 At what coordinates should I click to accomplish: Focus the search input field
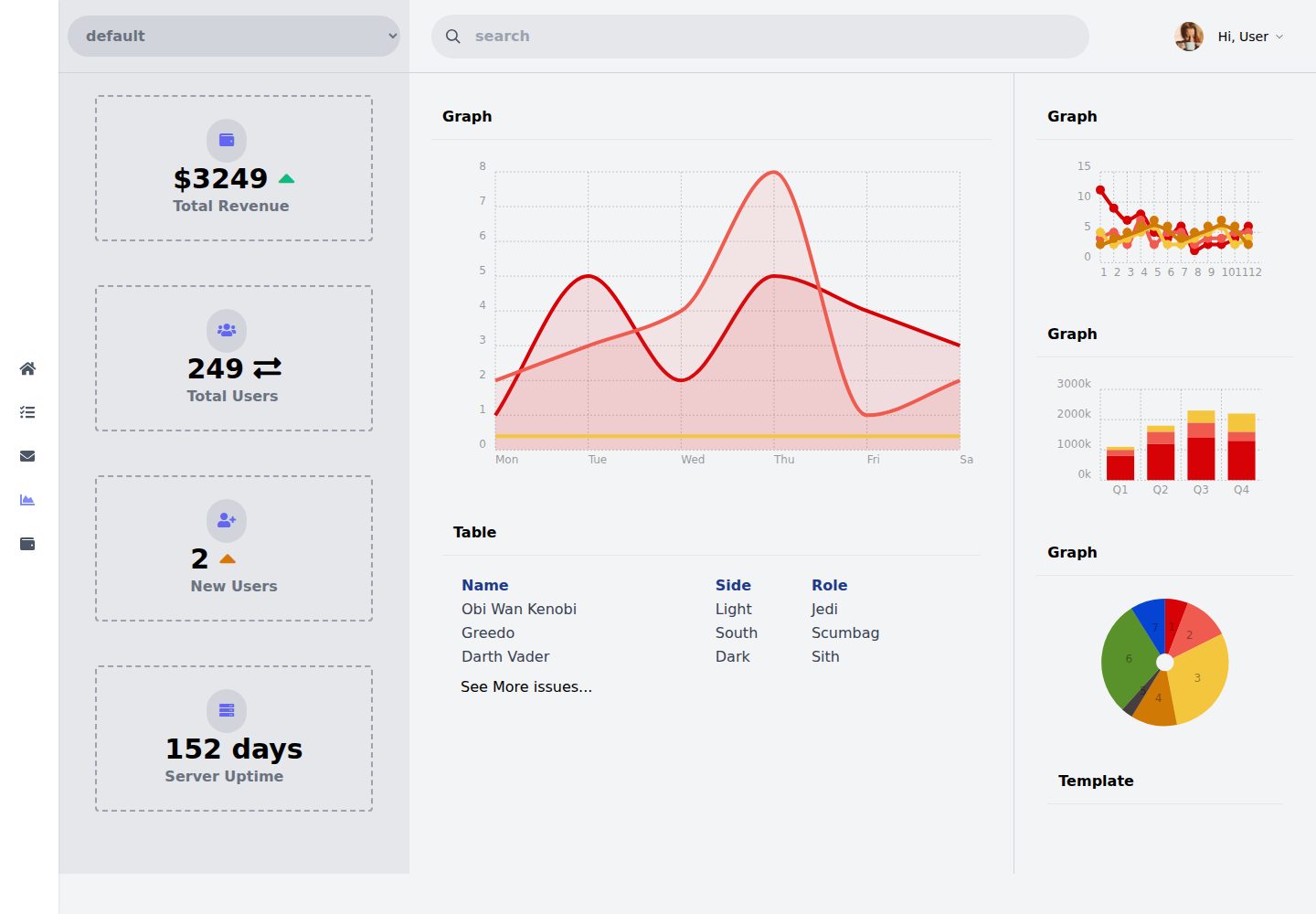click(760, 37)
